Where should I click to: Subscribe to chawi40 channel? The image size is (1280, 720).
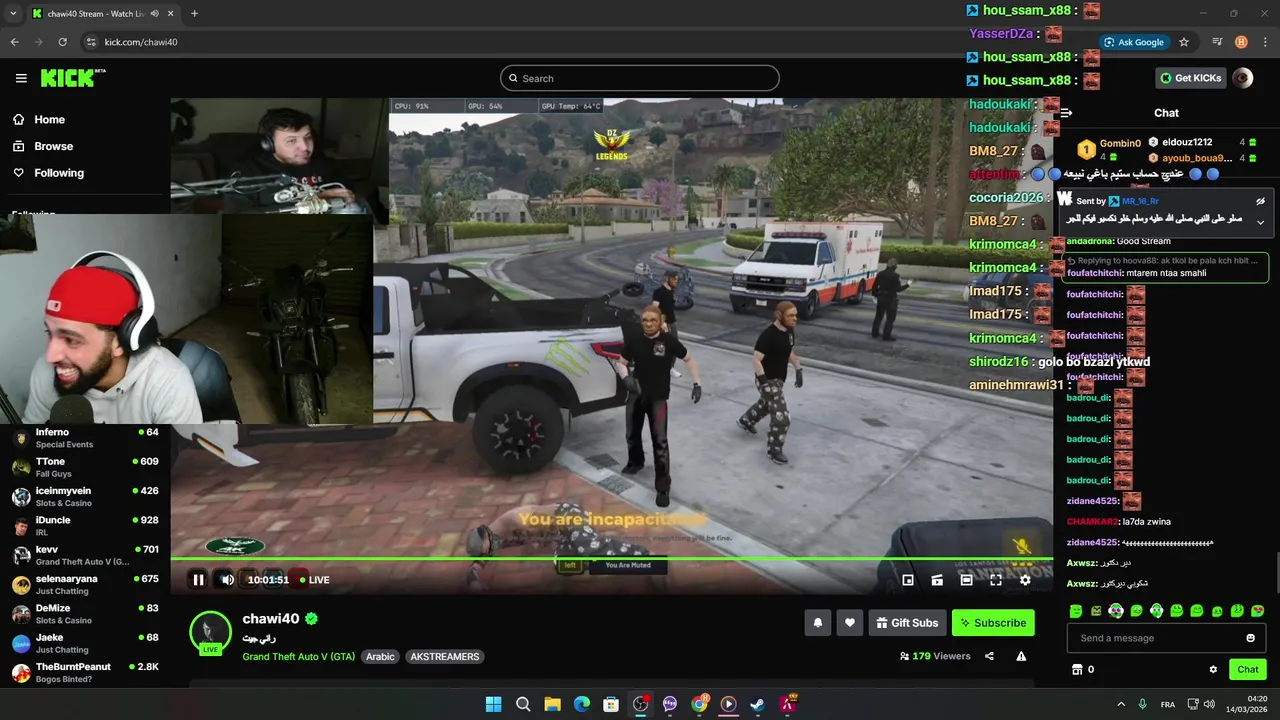tap(993, 623)
